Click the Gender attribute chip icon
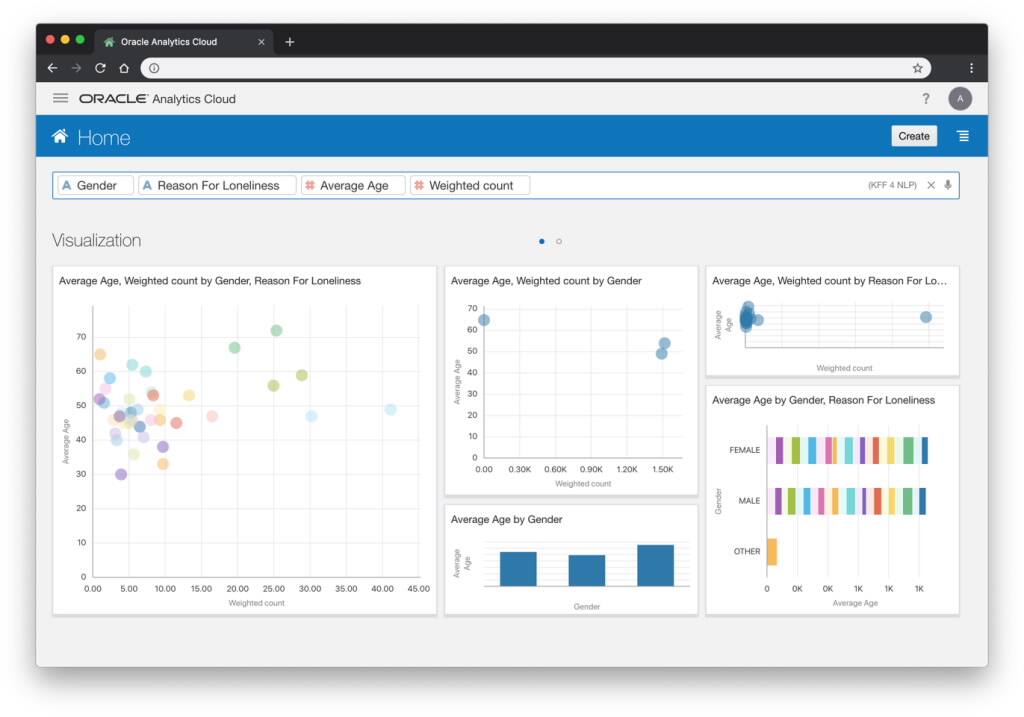1024x717 pixels. pyautogui.click(x=68, y=185)
